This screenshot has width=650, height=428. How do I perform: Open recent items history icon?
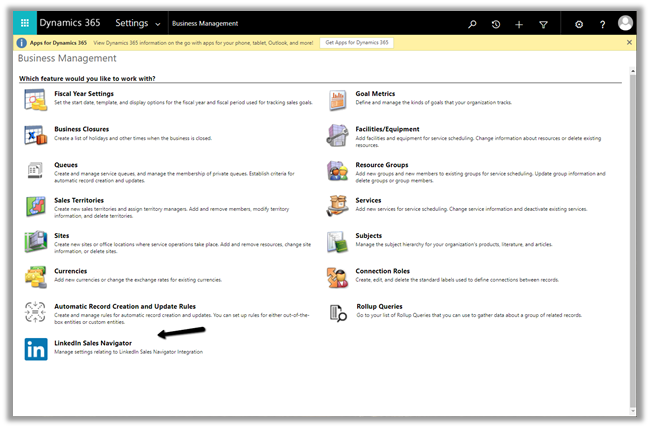coord(496,23)
